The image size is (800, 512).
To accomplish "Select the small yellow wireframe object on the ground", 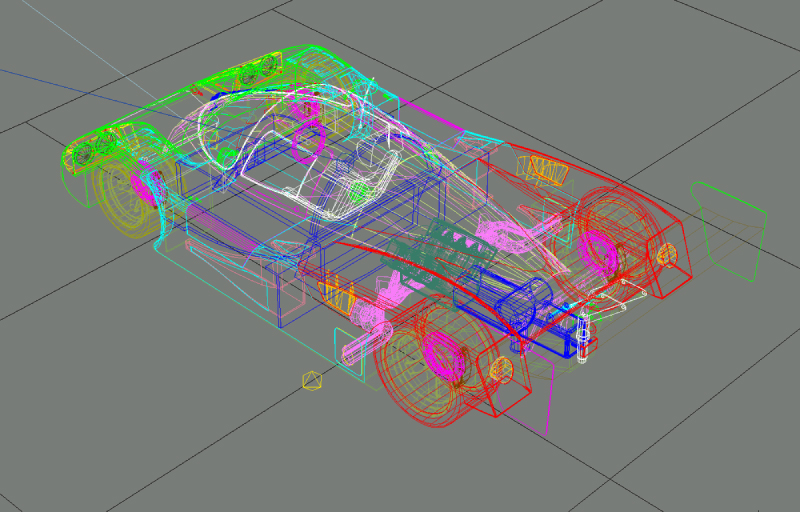I will point(312,380).
